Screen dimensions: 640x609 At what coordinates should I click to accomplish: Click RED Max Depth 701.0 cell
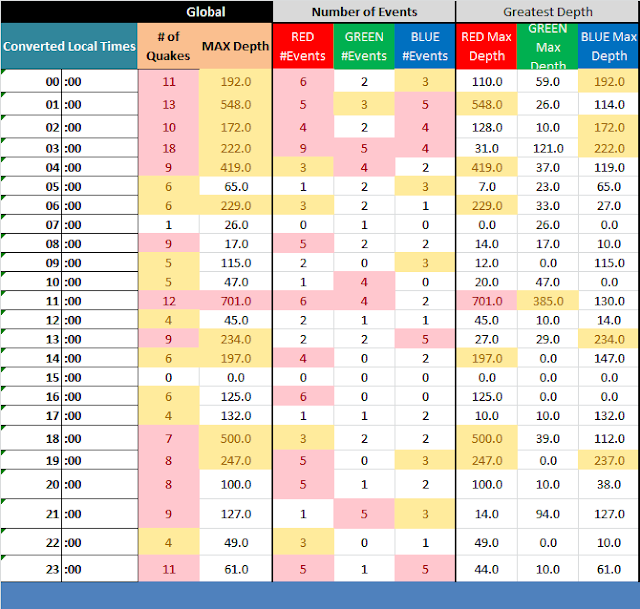pos(486,301)
